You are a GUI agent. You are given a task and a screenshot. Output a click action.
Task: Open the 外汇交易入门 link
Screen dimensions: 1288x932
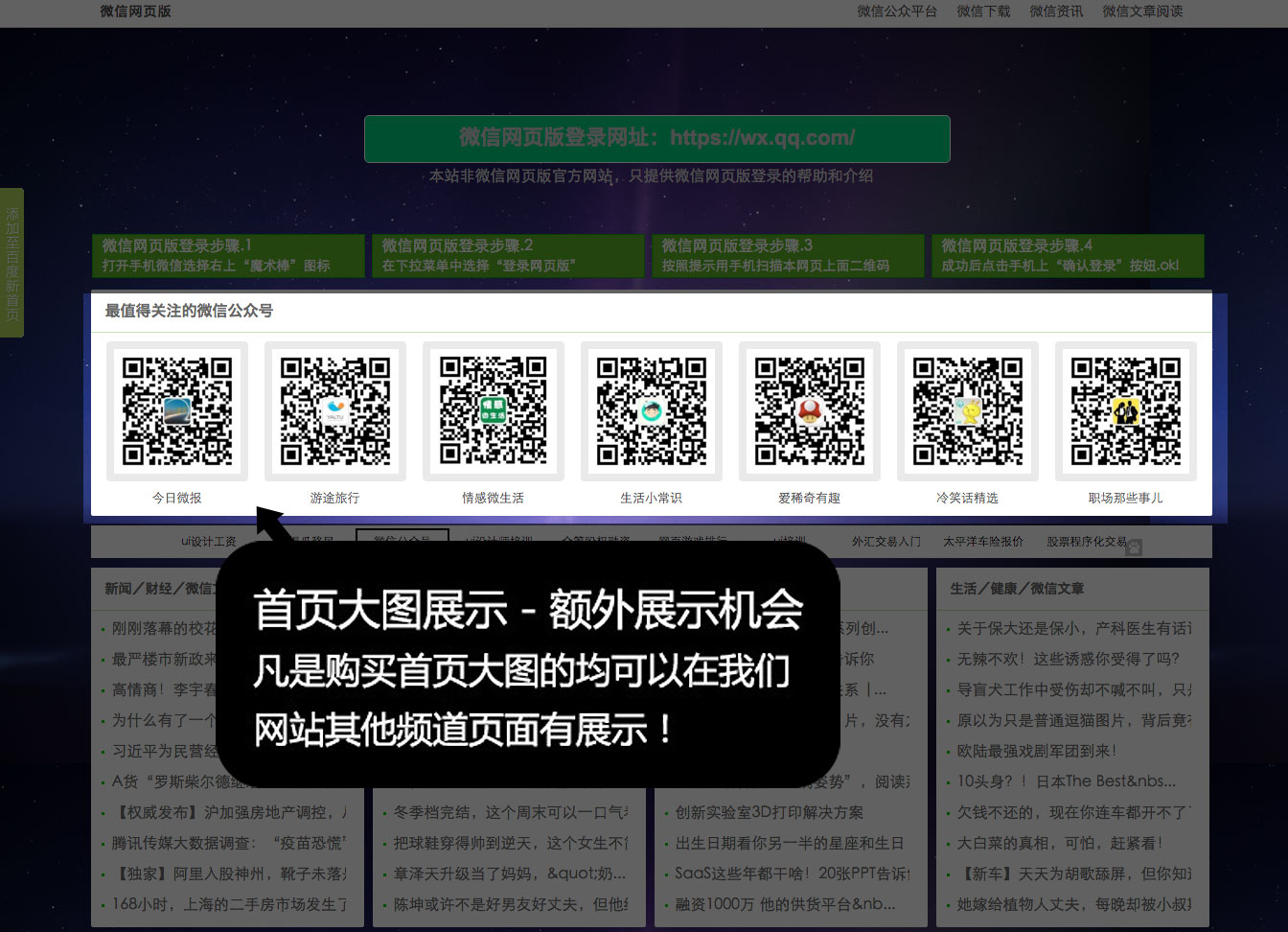[x=885, y=542]
